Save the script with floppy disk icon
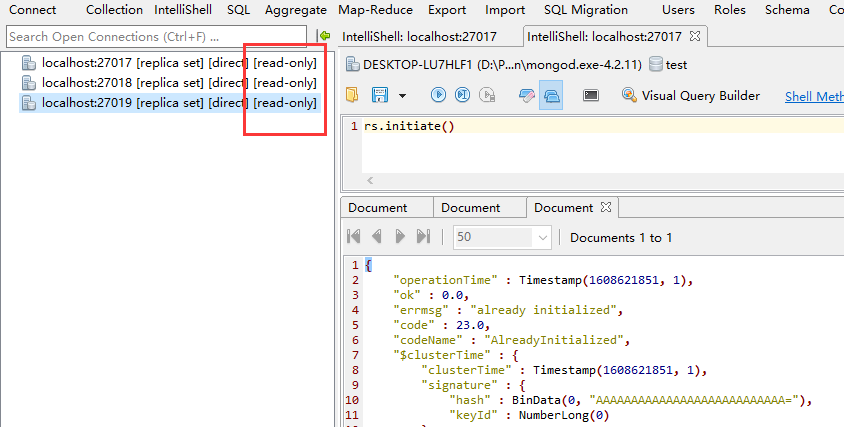The height and width of the screenshot is (427, 844). [x=380, y=95]
